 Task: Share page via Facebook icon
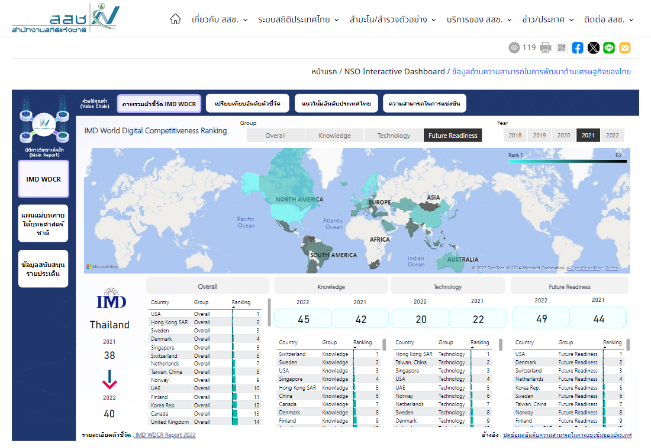[x=578, y=48]
